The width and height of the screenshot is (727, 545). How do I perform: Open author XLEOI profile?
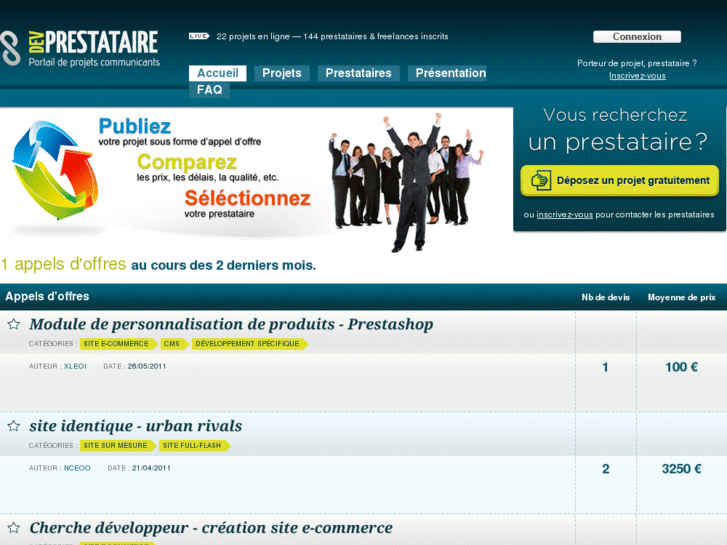point(75,366)
